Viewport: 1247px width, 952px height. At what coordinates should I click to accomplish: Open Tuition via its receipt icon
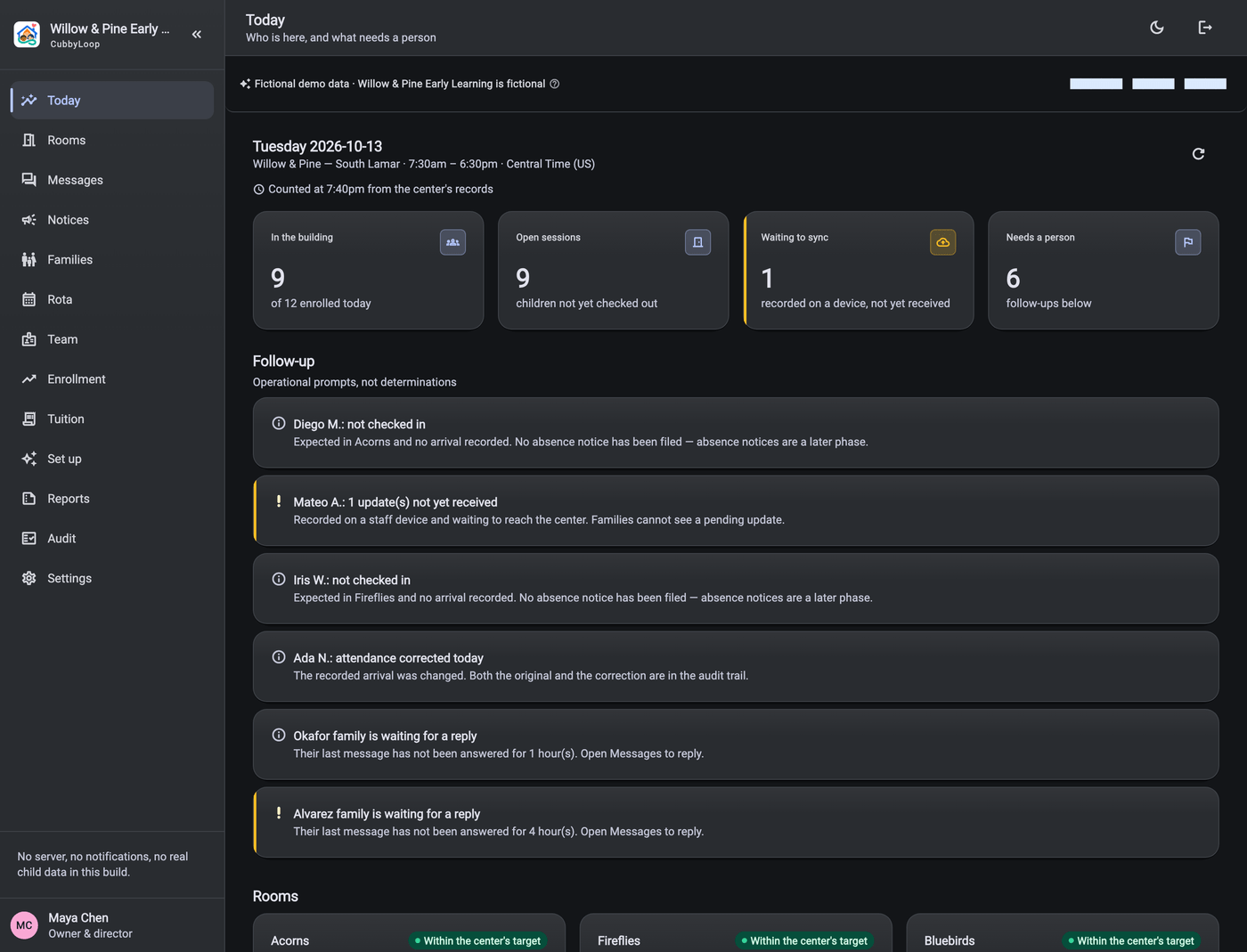pyautogui.click(x=29, y=419)
